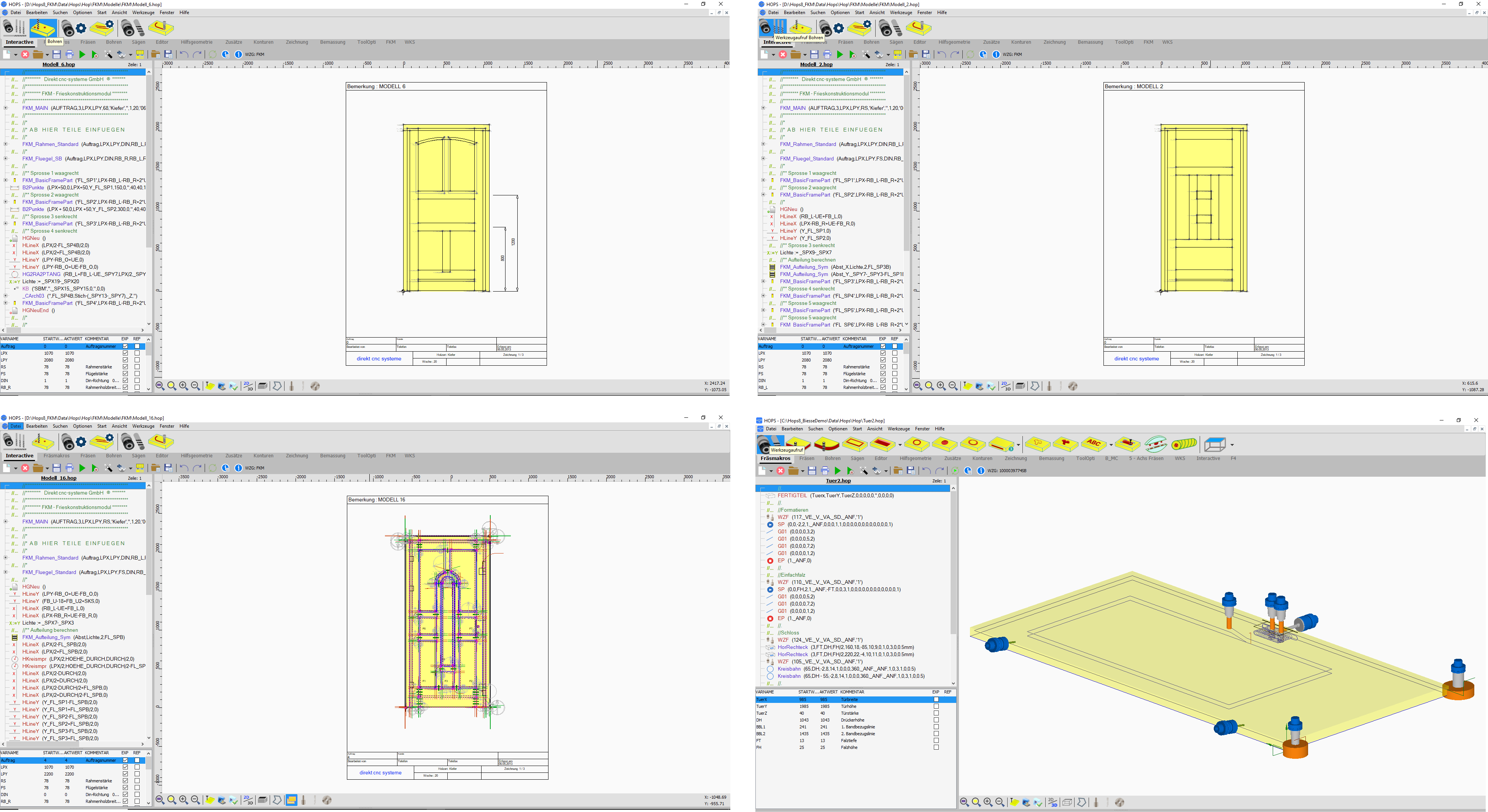Uncheck EXP checkbox for LPX in Modell_6 variables
Viewport: 1488px width, 812px height.
pos(126,353)
